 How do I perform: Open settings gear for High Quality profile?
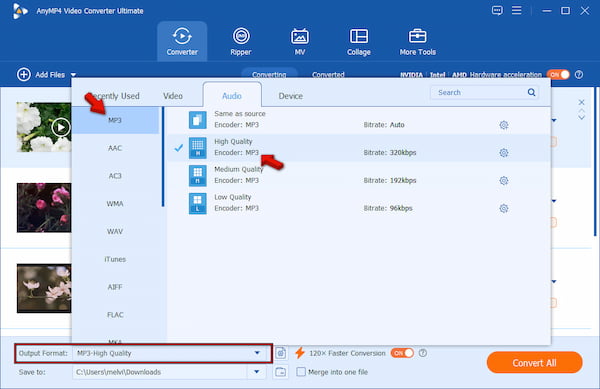click(x=504, y=153)
